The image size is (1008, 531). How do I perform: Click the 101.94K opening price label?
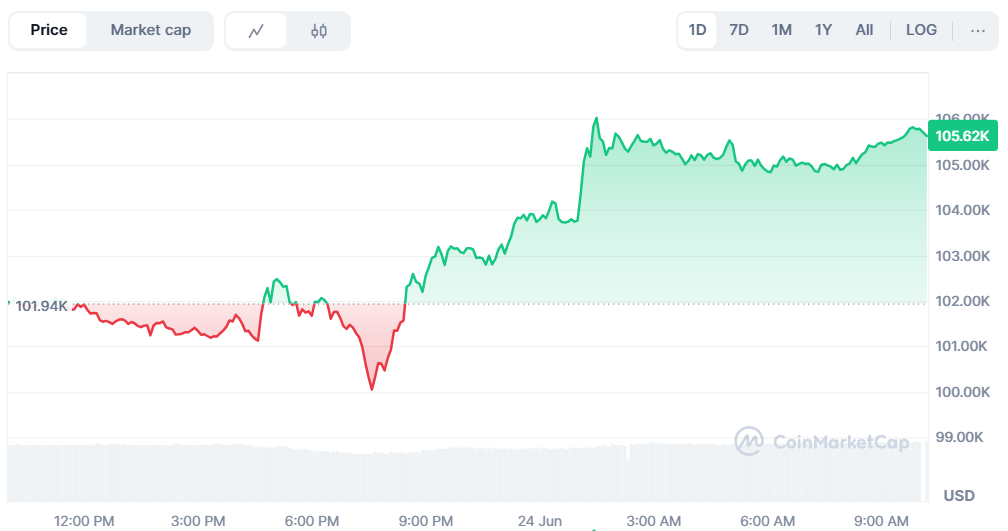(41, 306)
